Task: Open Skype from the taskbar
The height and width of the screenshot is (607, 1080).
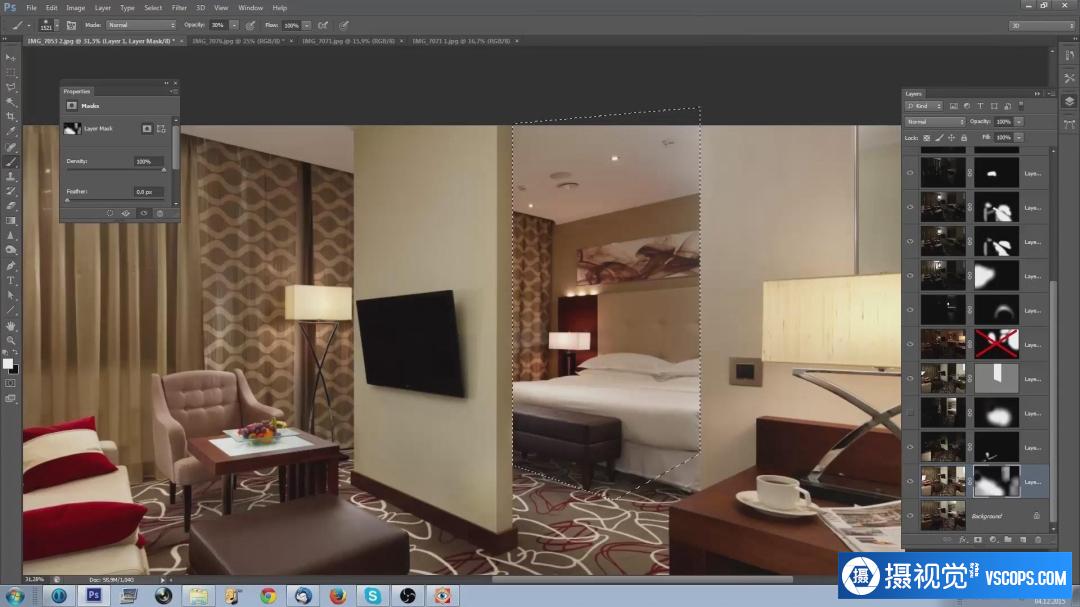Action: pyautogui.click(x=373, y=595)
